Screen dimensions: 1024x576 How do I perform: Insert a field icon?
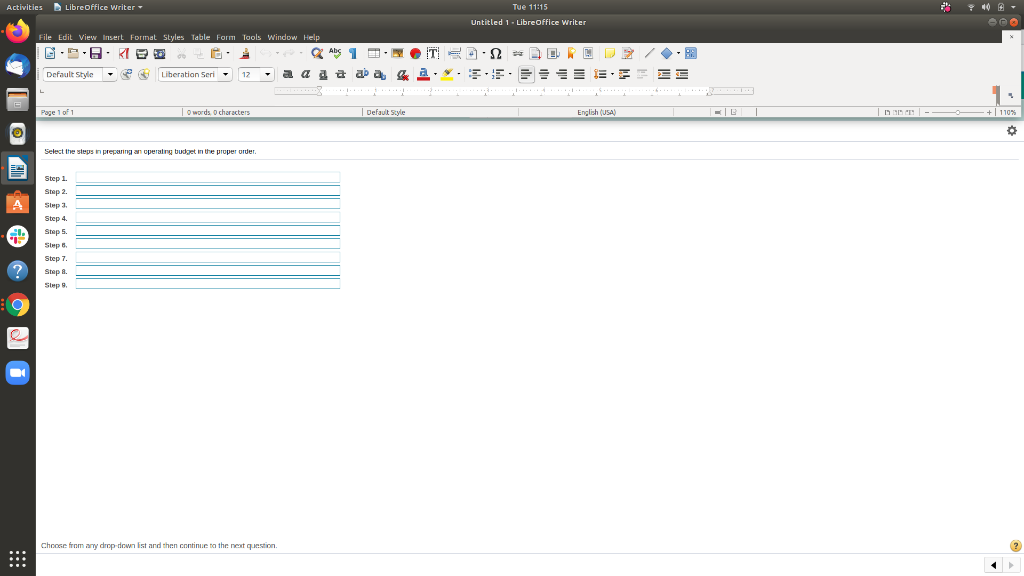coord(472,54)
